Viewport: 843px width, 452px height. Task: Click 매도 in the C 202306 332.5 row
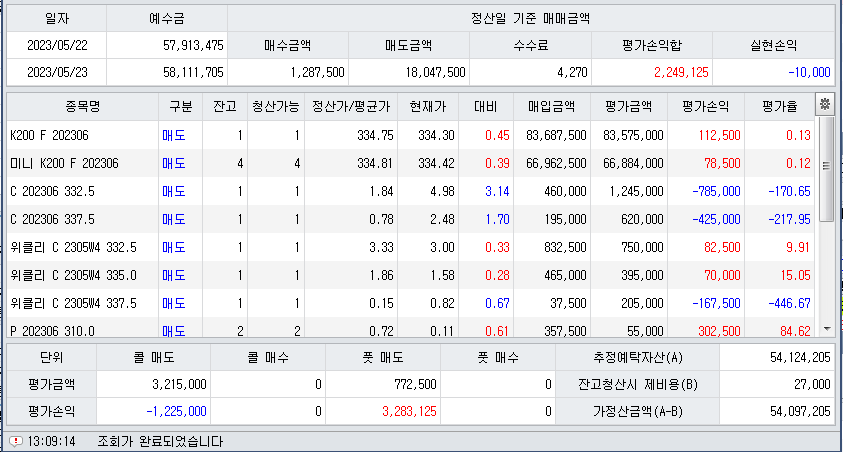[x=174, y=191]
